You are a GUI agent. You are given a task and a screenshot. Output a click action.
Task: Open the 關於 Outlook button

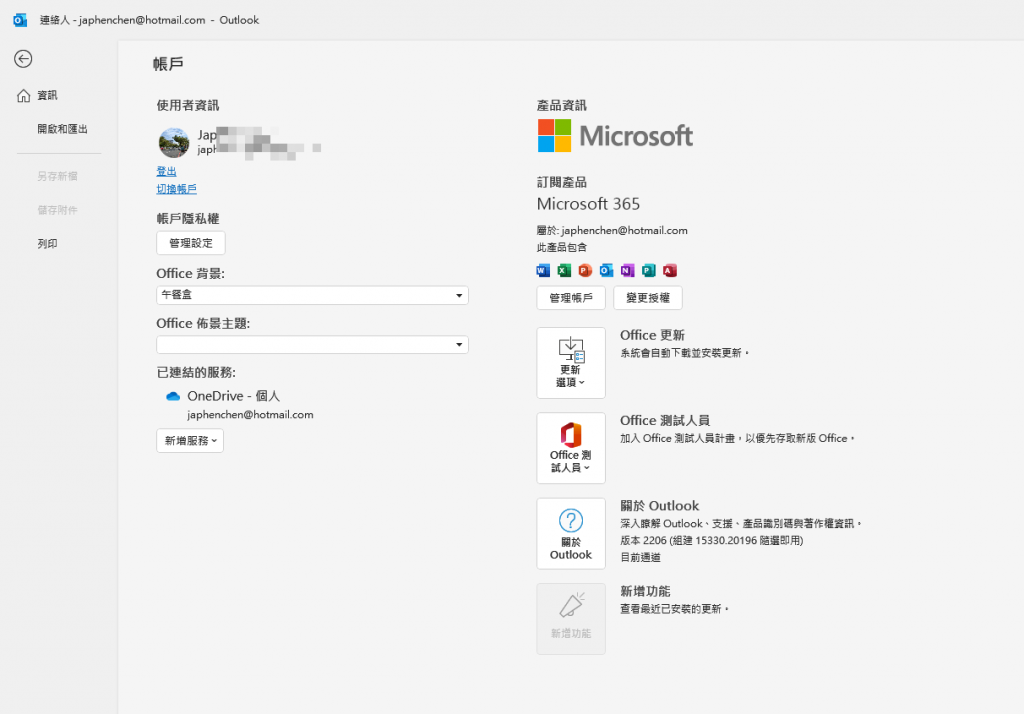click(571, 534)
